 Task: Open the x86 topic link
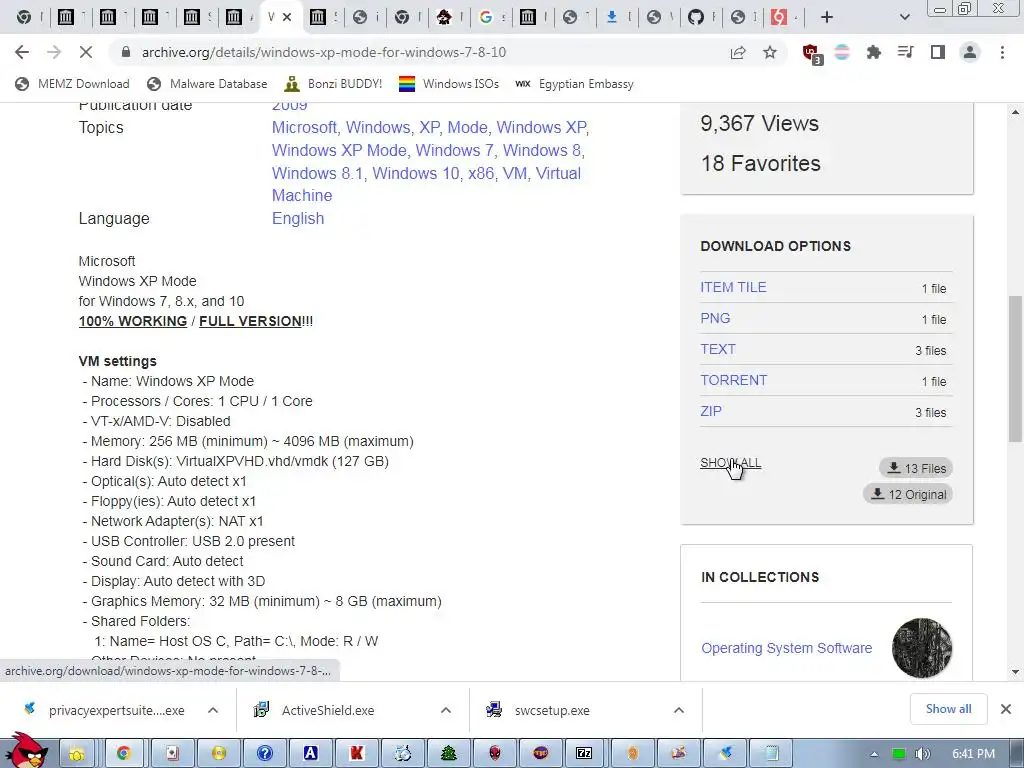click(x=481, y=173)
